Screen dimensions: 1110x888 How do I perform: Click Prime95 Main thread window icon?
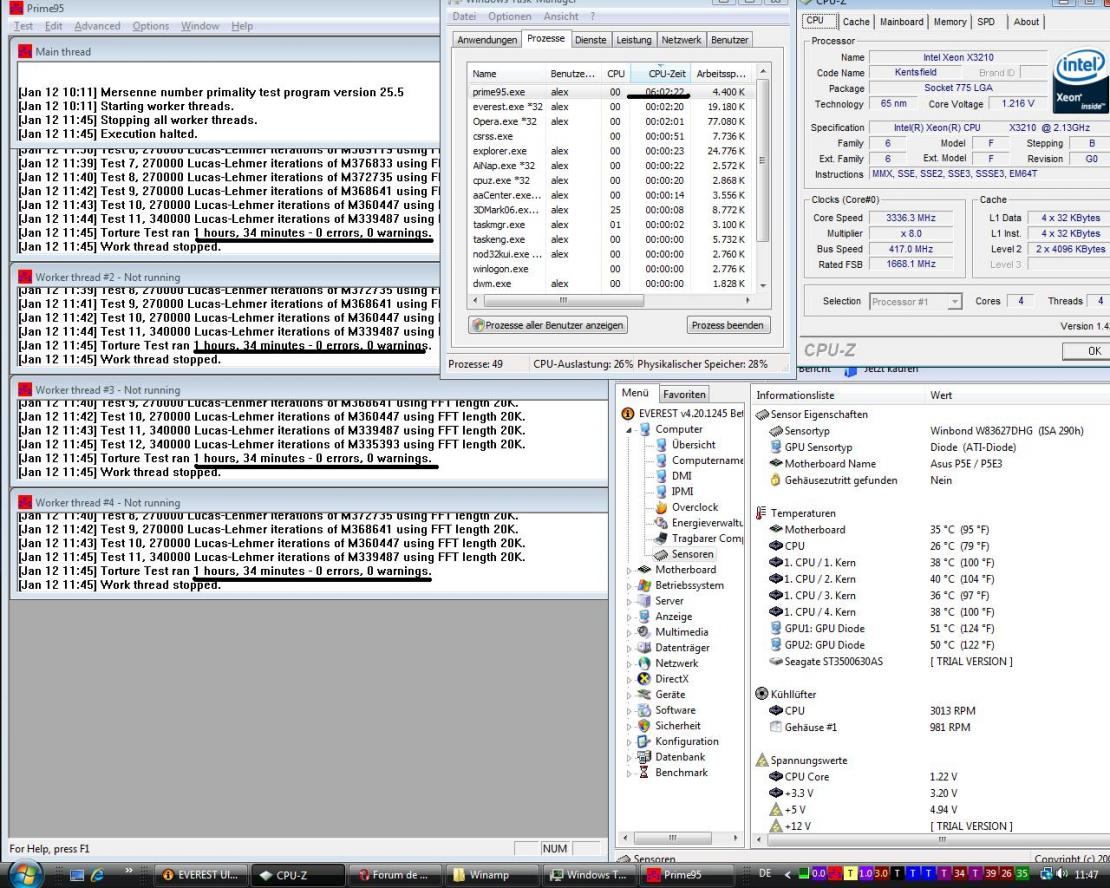(25, 52)
